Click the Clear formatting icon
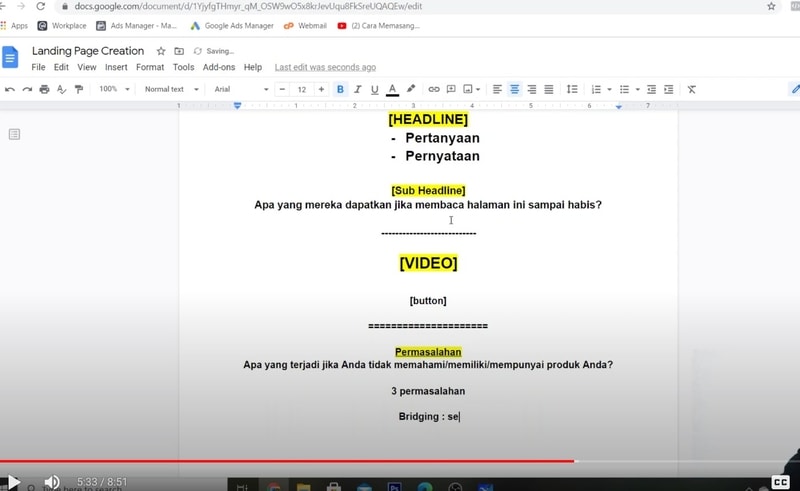 coord(691,90)
